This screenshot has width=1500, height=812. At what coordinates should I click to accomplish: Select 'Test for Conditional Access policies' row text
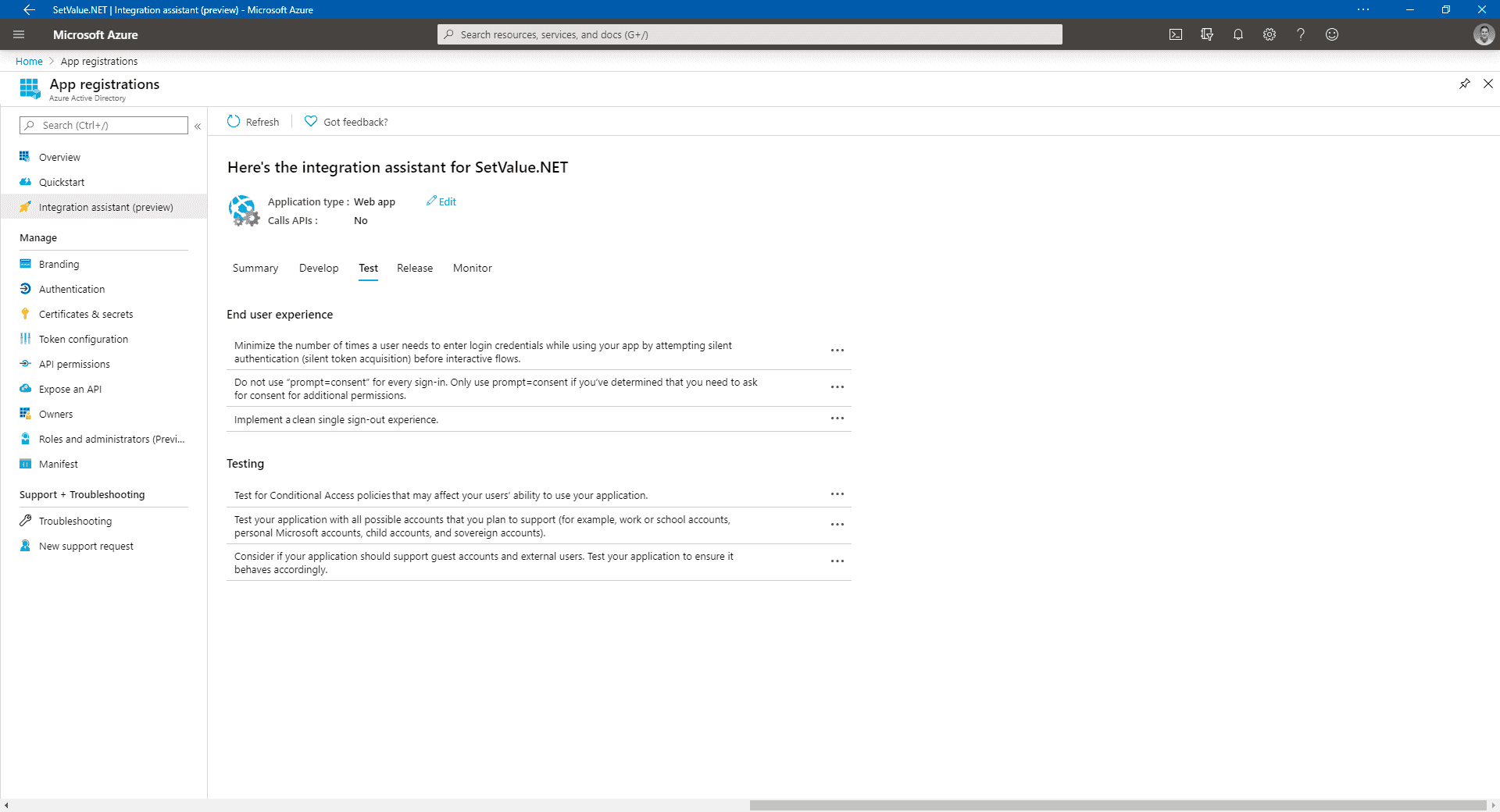441,495
